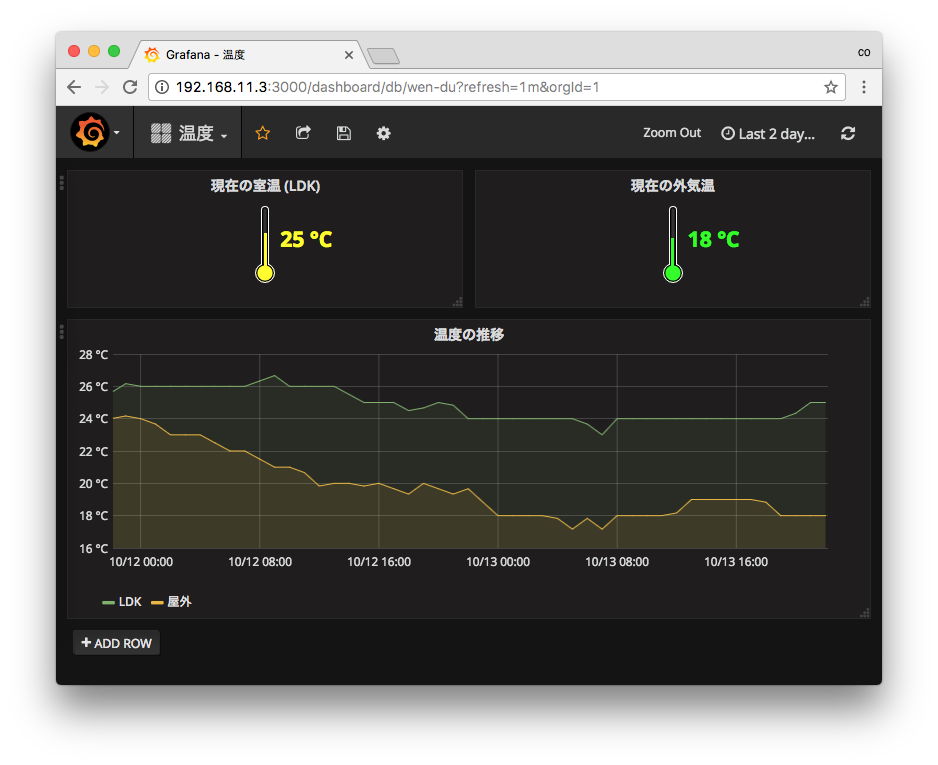Open the Last 2 days time picker
Screen dimensions: 938x765
click(x=768, y=133)
